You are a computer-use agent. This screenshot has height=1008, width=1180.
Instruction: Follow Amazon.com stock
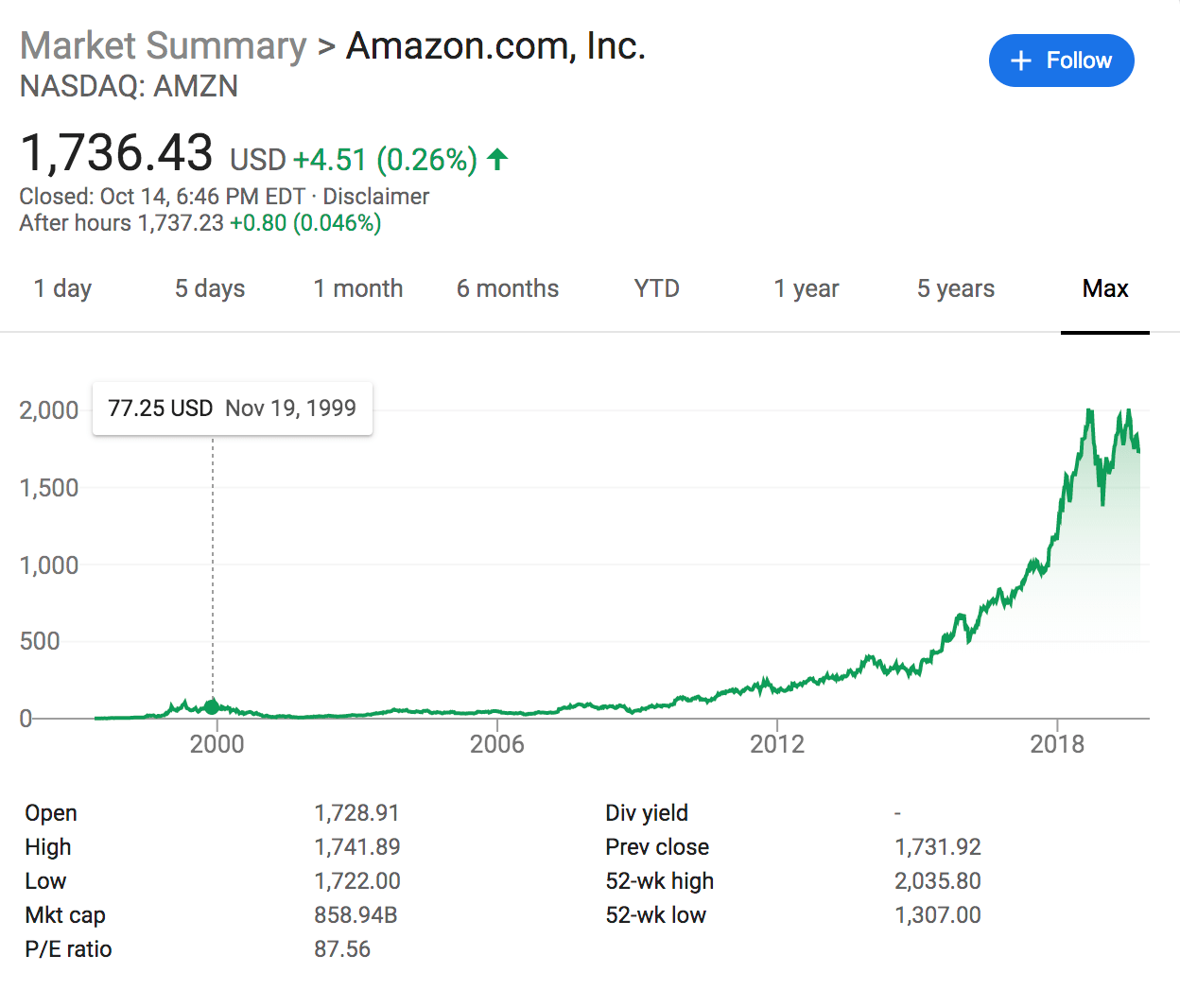coord(1062,61)
